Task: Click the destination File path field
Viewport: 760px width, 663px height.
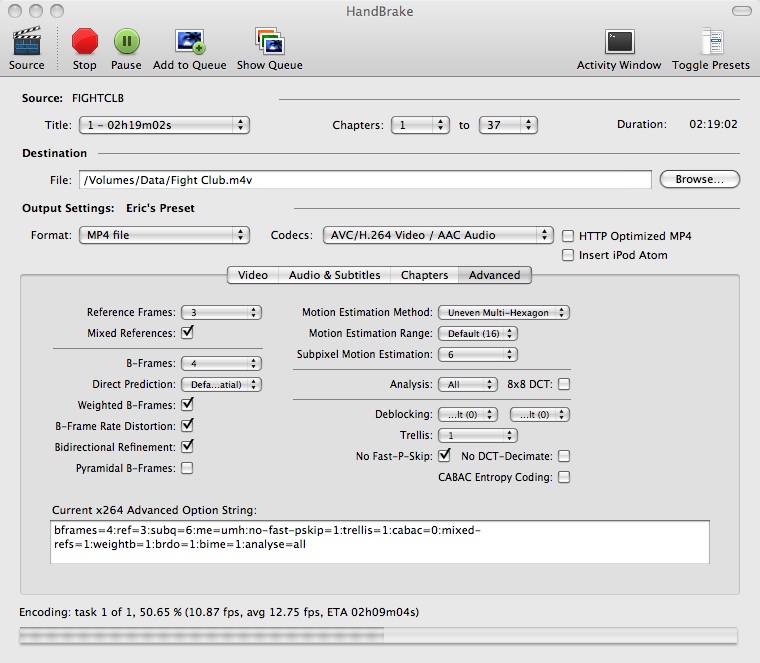Action: click(365, 180)
